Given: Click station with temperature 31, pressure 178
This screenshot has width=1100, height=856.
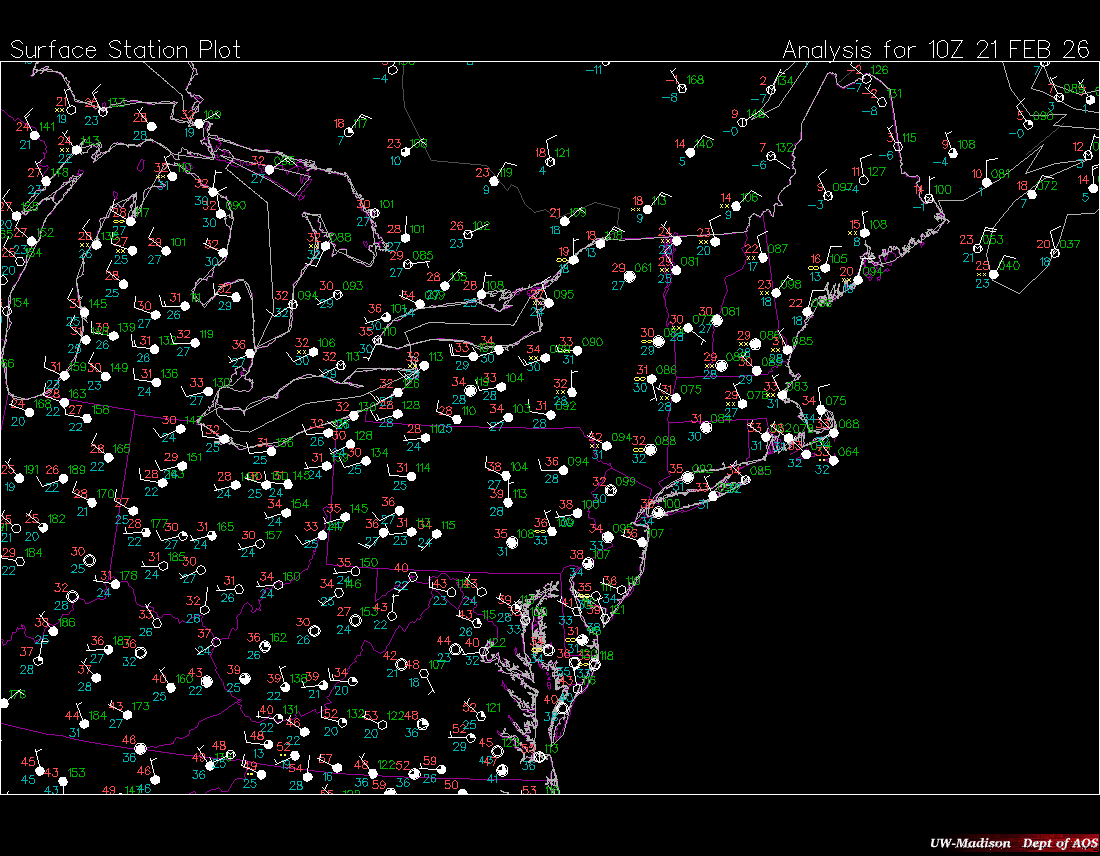Looking at the screenshot, I should click(114, 584).
